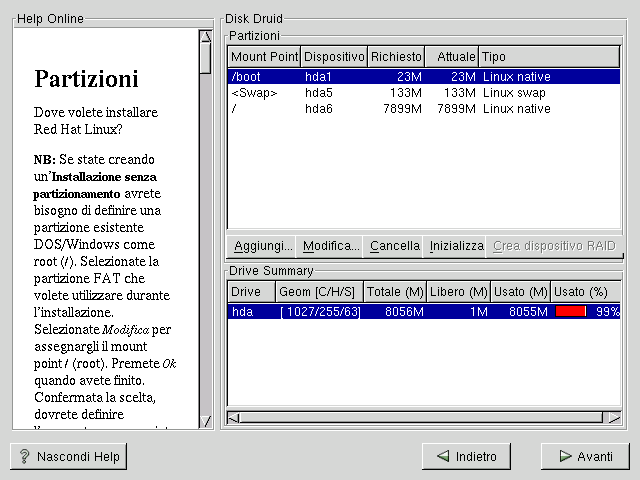This screenshot has width=640, height=480.
Task: Select the /boot hda1 partition row
Action: (x=423, y=76)
